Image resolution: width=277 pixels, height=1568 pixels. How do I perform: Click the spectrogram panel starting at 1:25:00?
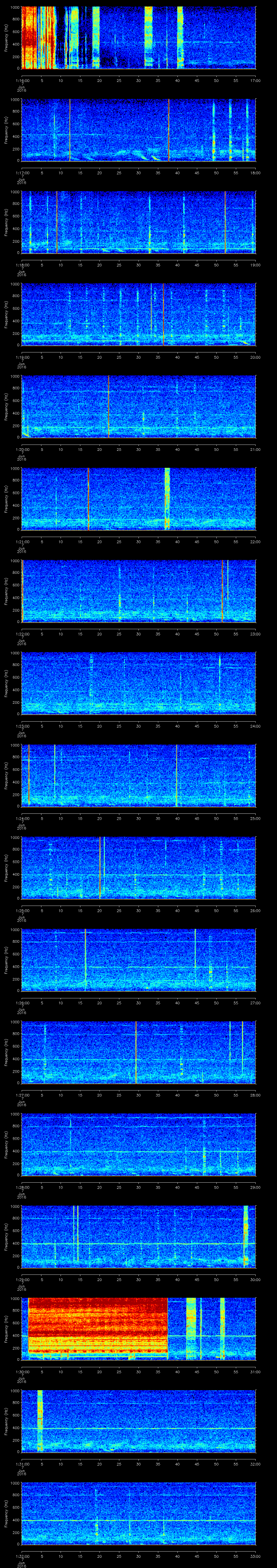[138, 868]
